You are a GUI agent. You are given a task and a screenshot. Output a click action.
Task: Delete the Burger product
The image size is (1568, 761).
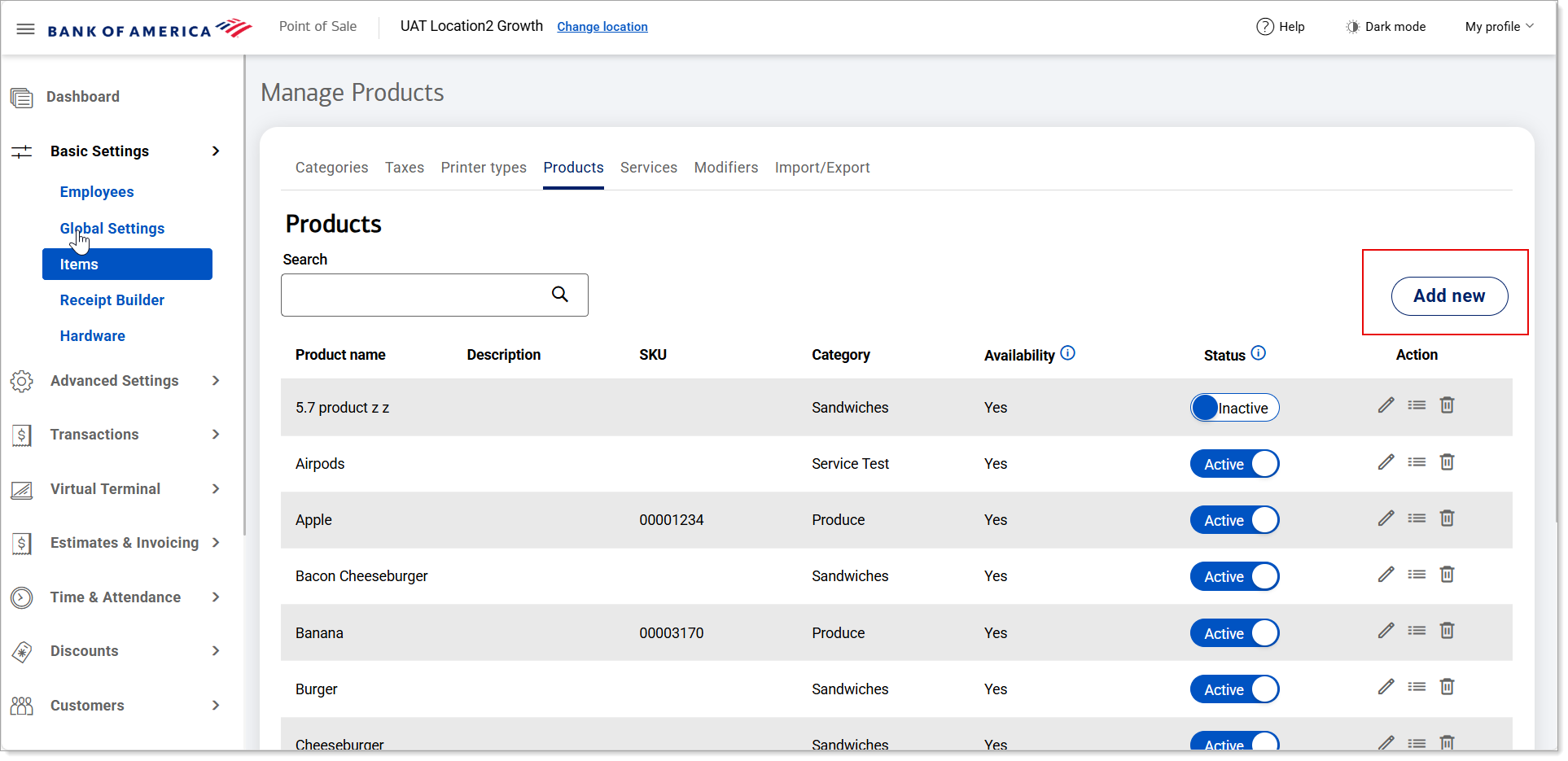1447,687
